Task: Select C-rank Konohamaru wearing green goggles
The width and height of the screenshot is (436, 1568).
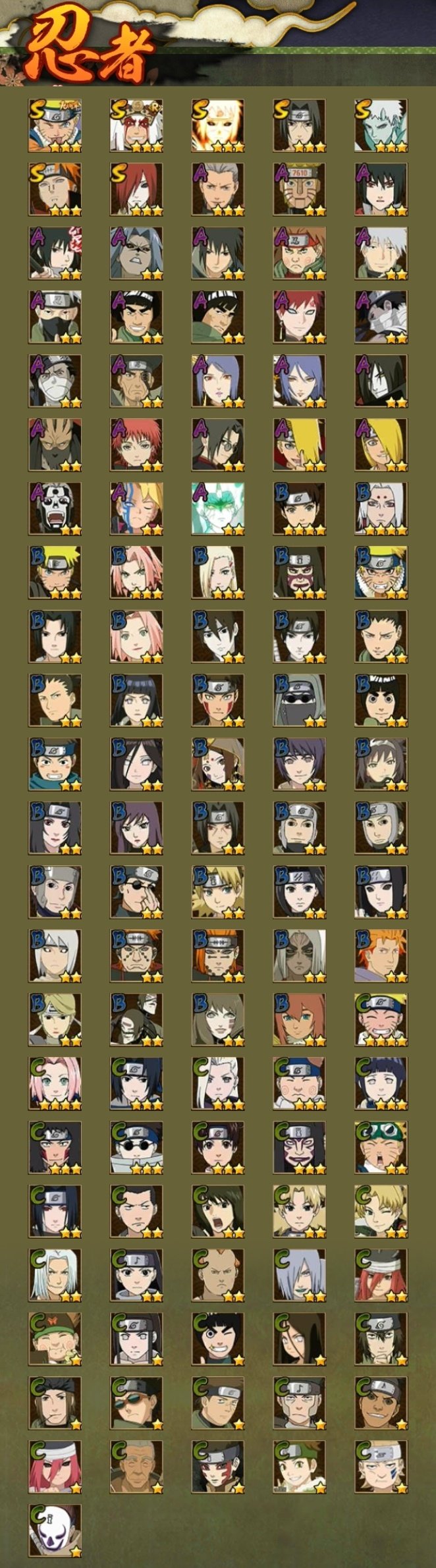Action: 381,1147
